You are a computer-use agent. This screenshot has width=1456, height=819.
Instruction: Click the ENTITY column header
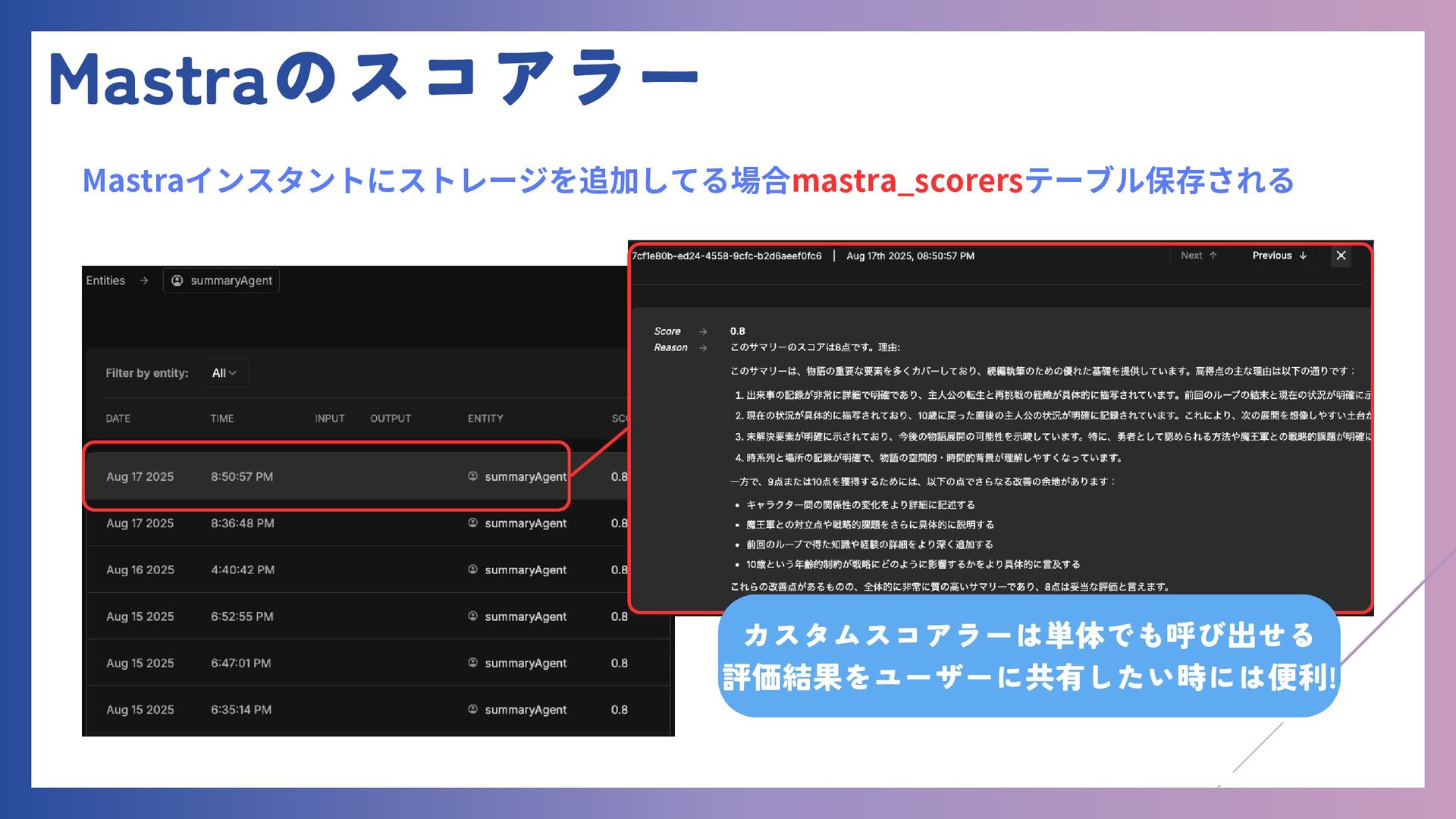point(485,419)
